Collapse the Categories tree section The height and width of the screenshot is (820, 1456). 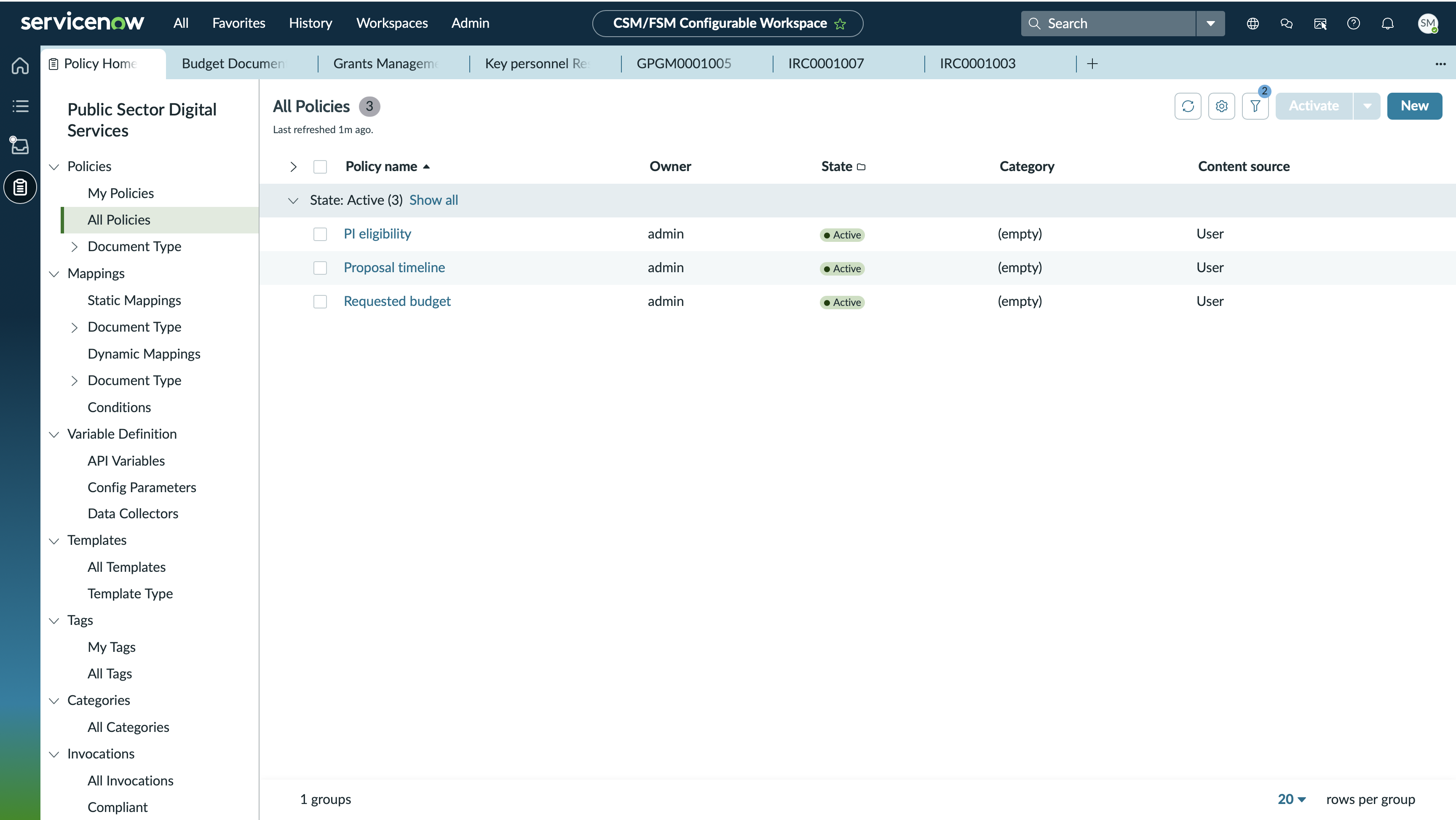tap(54, 701)
